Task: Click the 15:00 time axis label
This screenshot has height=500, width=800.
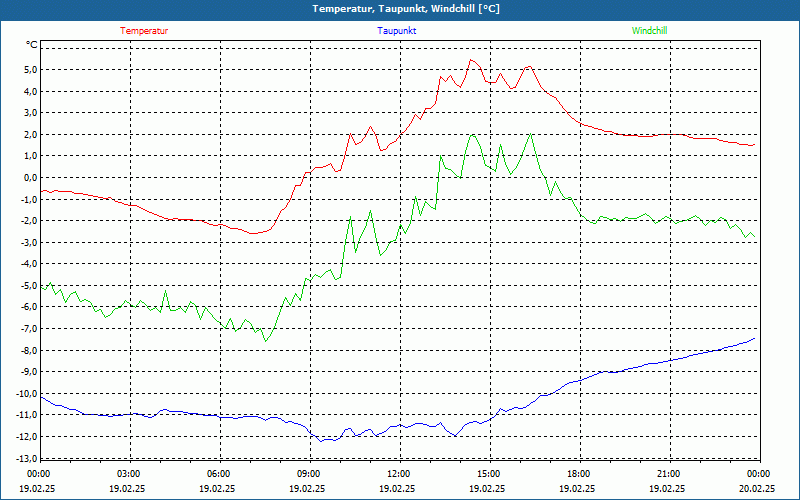Action: coord(488,474)
